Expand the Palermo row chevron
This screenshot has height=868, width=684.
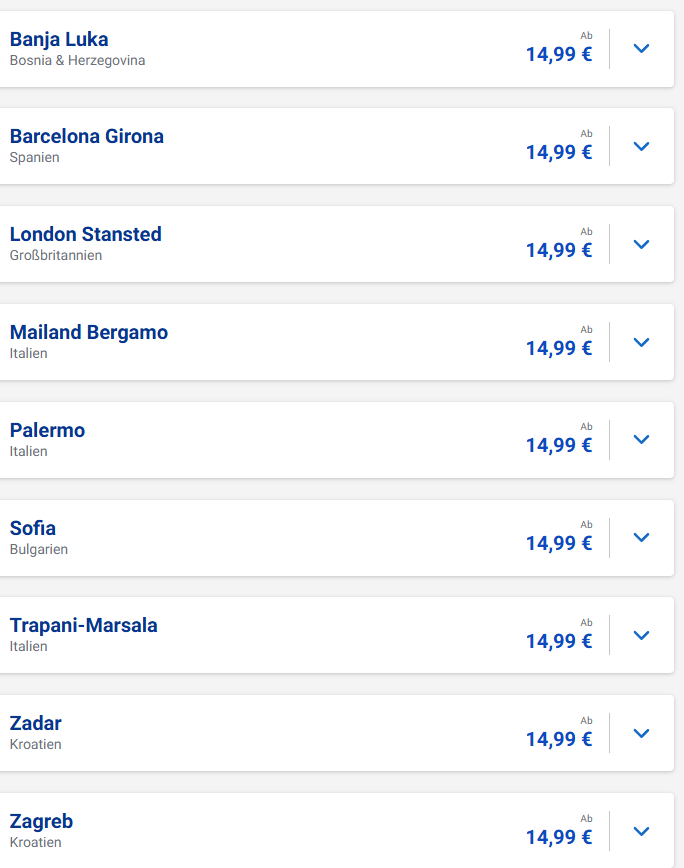(641, 440)
